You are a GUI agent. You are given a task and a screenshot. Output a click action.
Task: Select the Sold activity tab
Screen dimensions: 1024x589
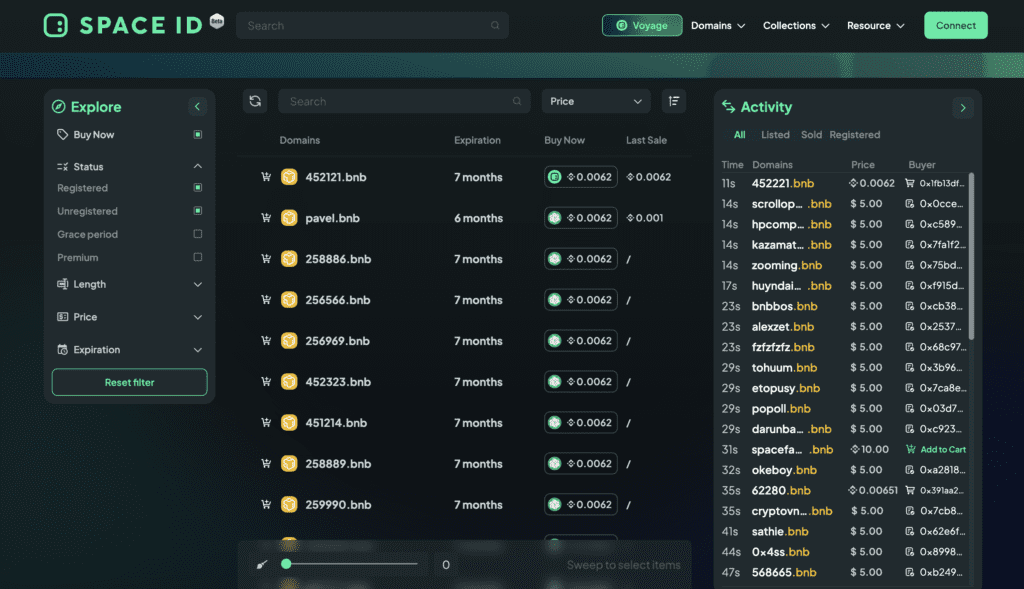pos(811,135)
